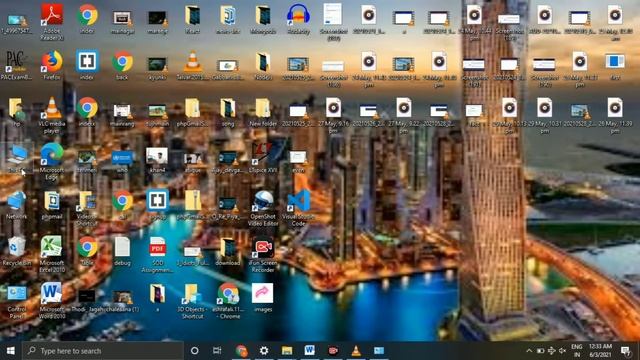Select the Chrome 'back' file icon
The height and width of the screenshot is (360, 640).
(122, 65)
